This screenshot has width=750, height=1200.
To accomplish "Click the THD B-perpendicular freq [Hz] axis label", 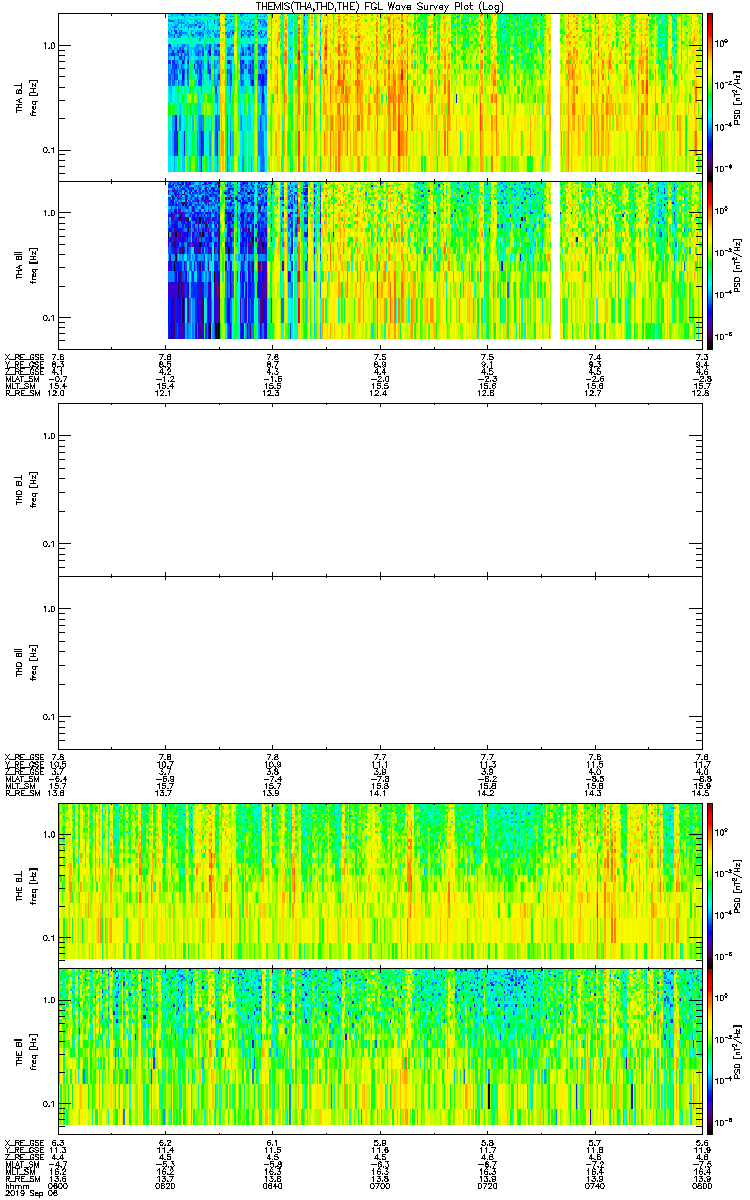I will [x=32, y=490].
